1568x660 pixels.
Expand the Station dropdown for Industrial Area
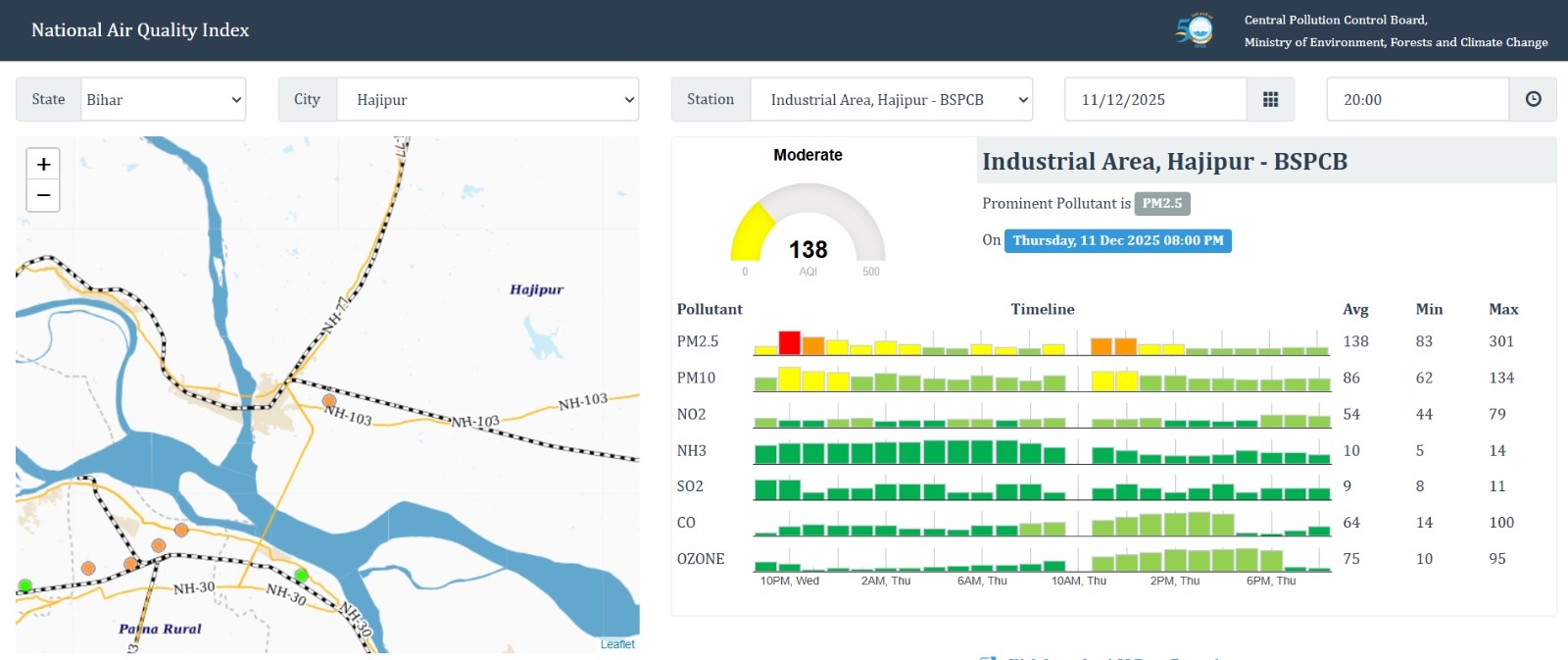pos(891,100)
